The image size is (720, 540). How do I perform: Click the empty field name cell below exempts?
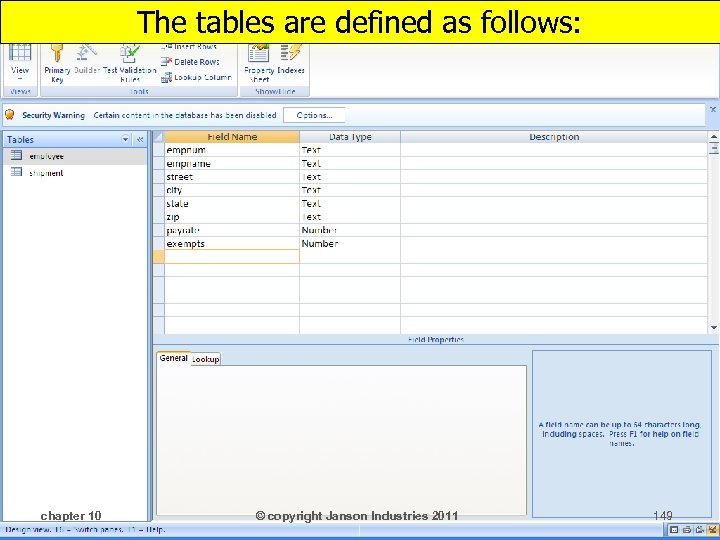point(232,257)
